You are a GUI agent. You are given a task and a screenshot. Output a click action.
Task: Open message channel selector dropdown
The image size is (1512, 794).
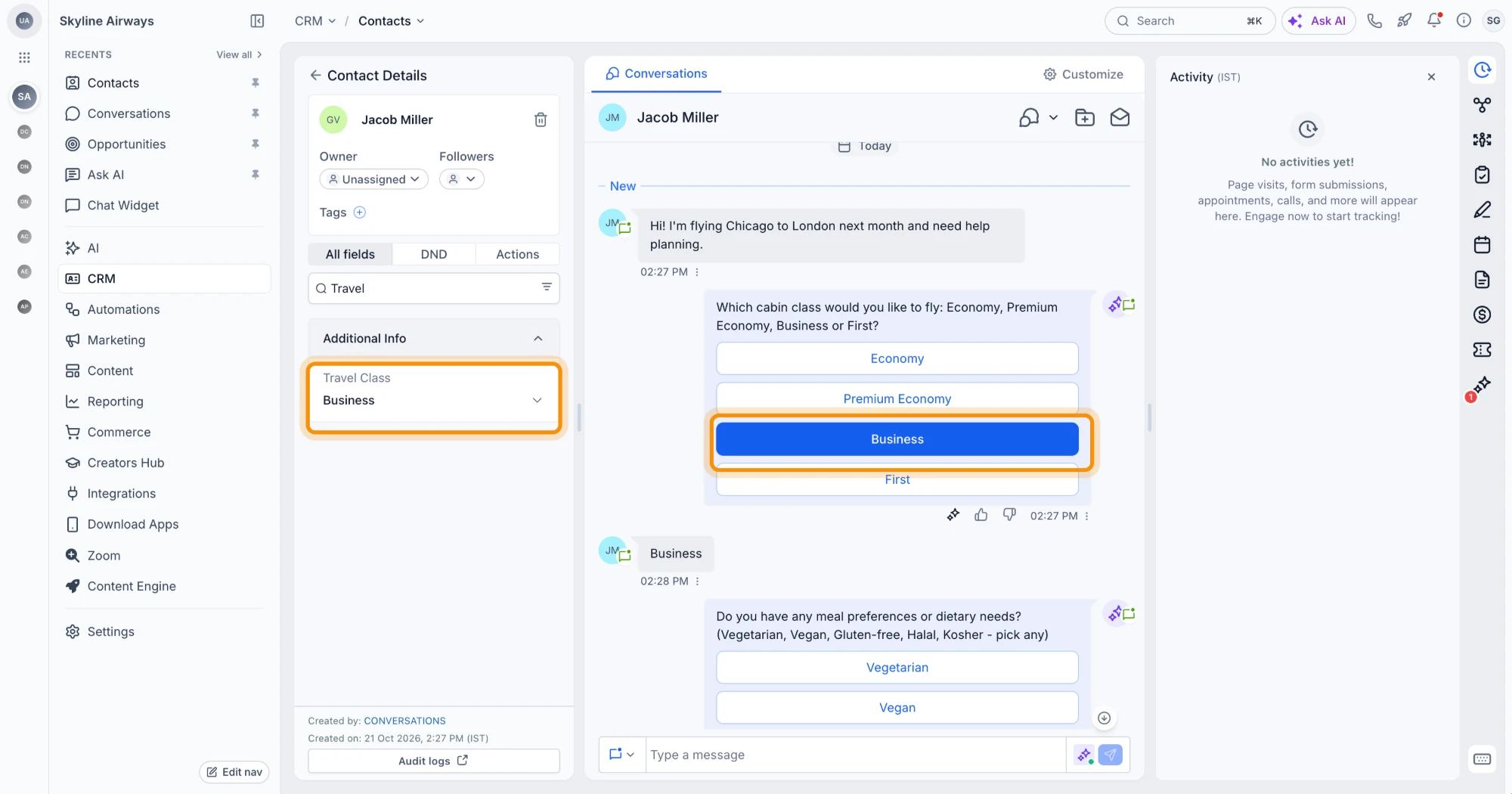click(x=621, y=755)
